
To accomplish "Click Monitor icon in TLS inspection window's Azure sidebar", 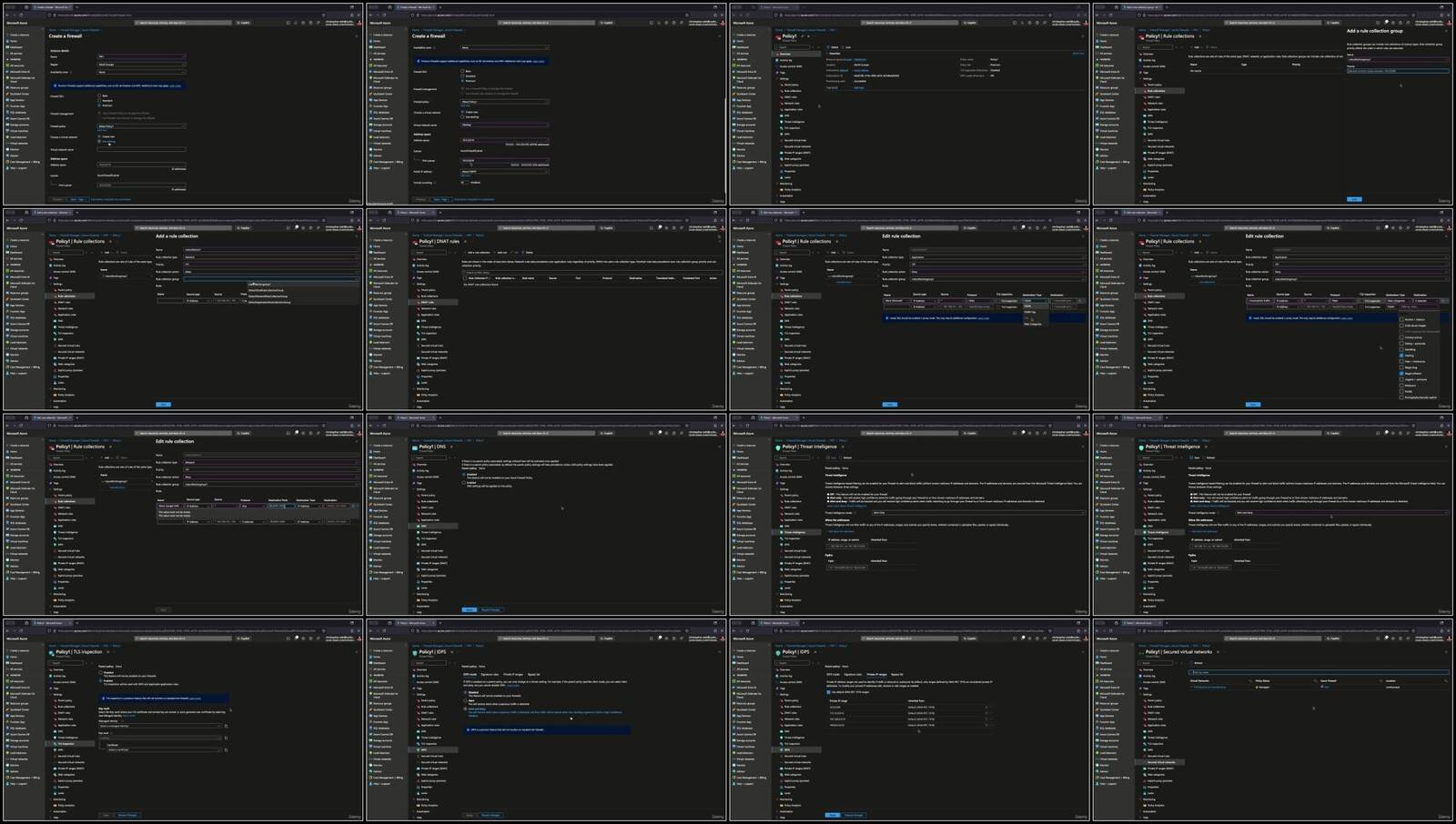I will pyautogui.click(x=7, y=765).
